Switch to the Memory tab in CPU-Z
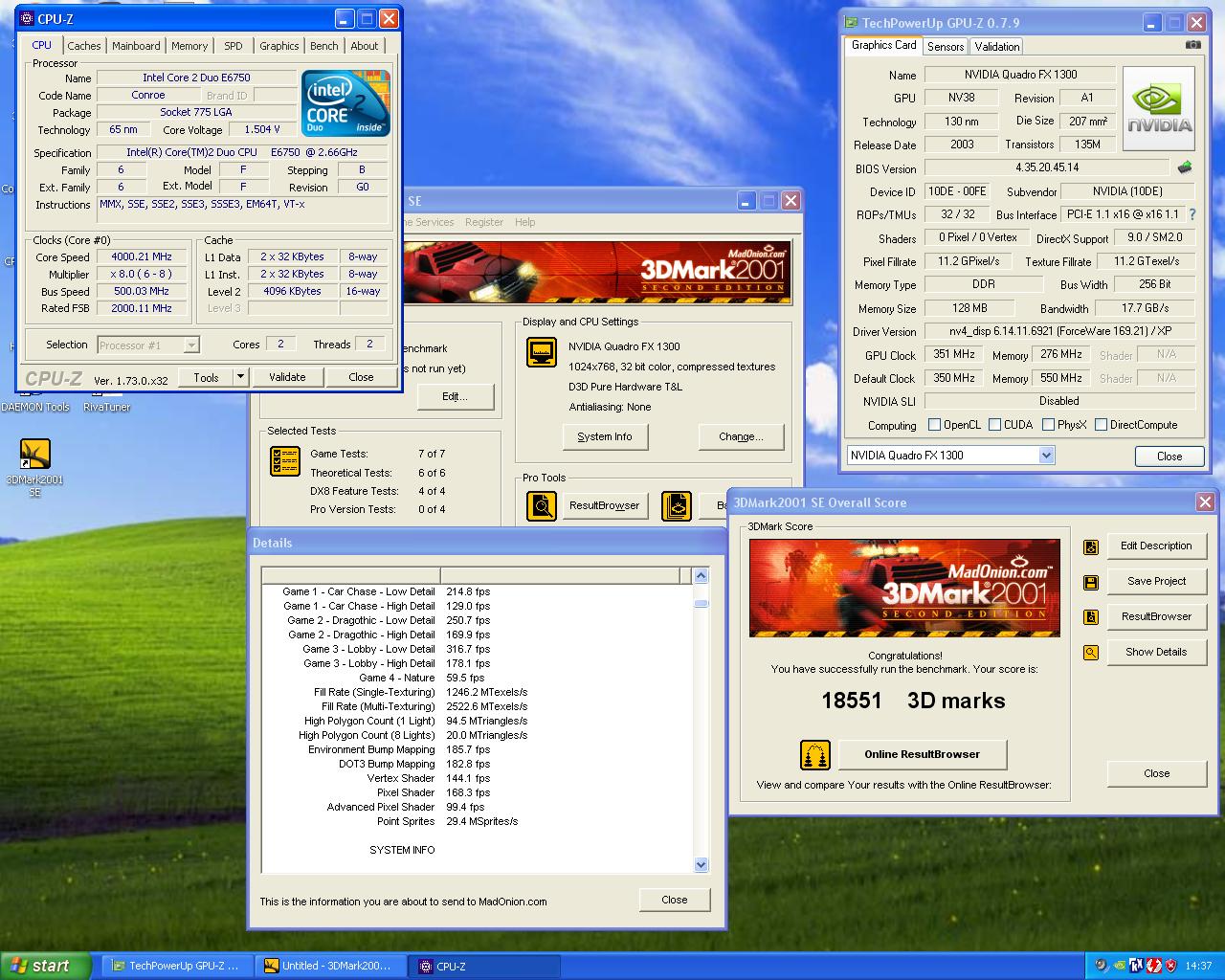 click(x=189, y=46)
